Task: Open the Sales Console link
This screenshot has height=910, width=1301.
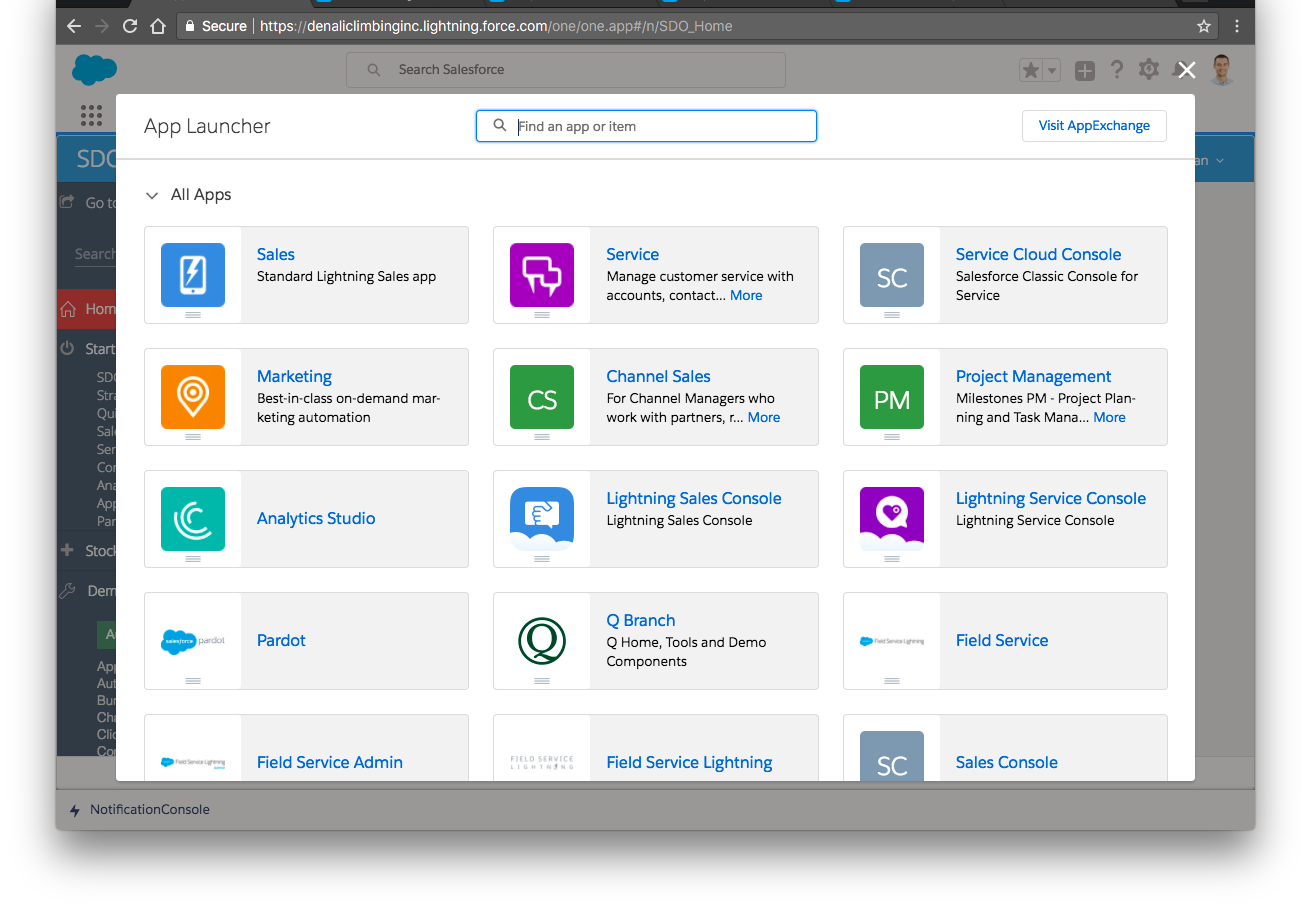Action: (1006, 762)
